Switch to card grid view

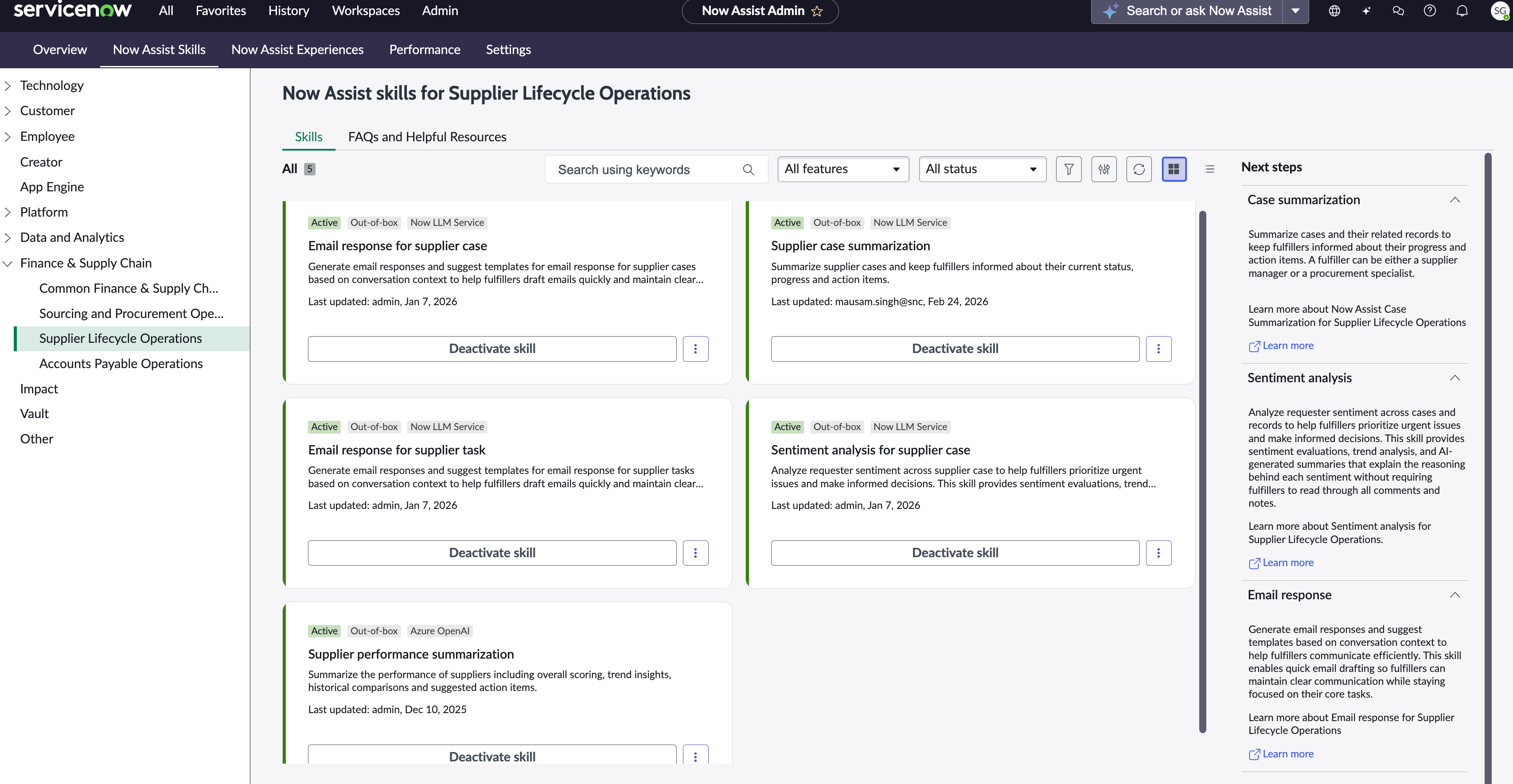coord(1174,169)
